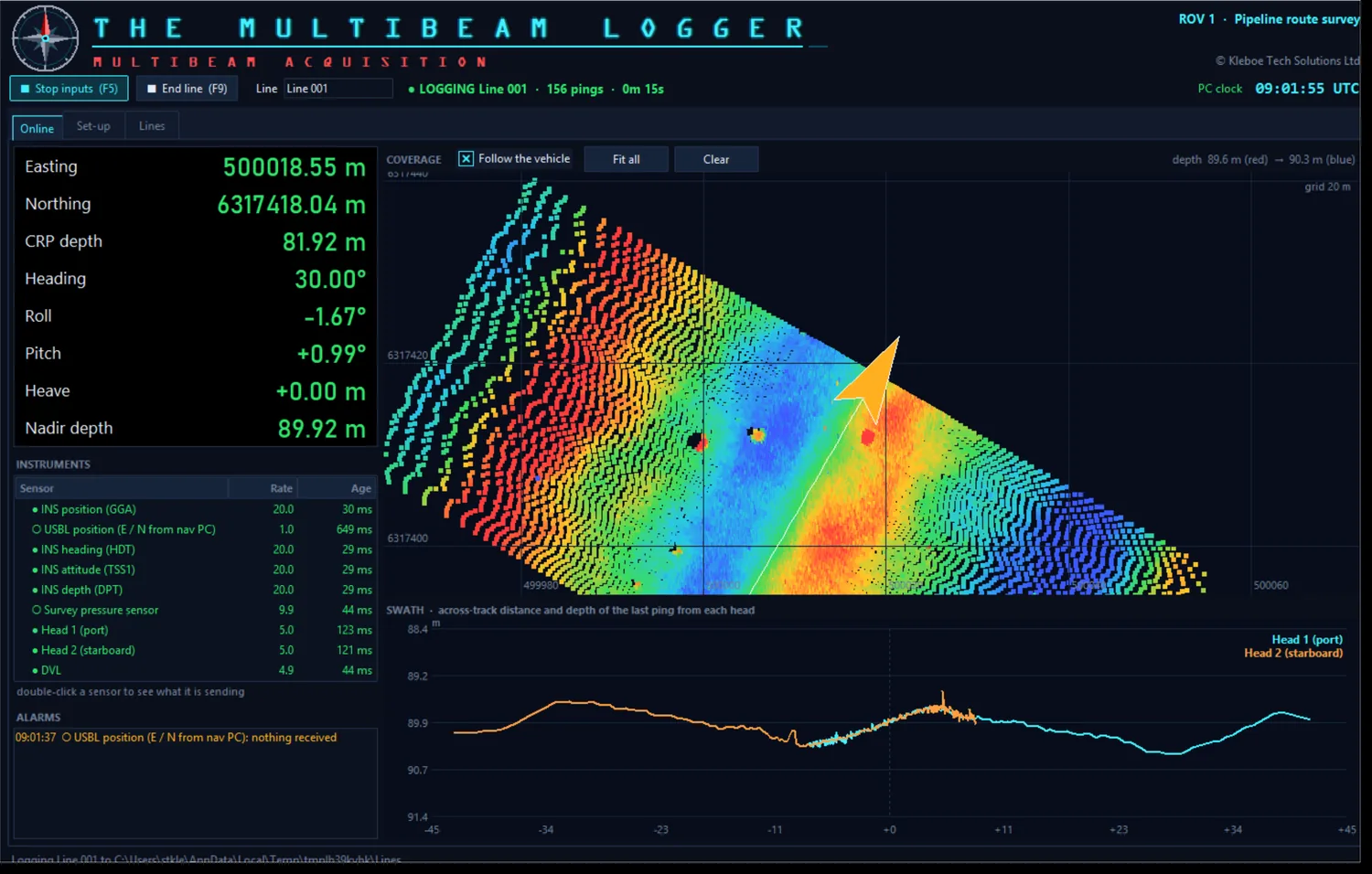Image resolution: width=1372 pixels, height=874 pixels.
Task: Select the INS position (GGA) sensor row
Action: pos(196,509)
